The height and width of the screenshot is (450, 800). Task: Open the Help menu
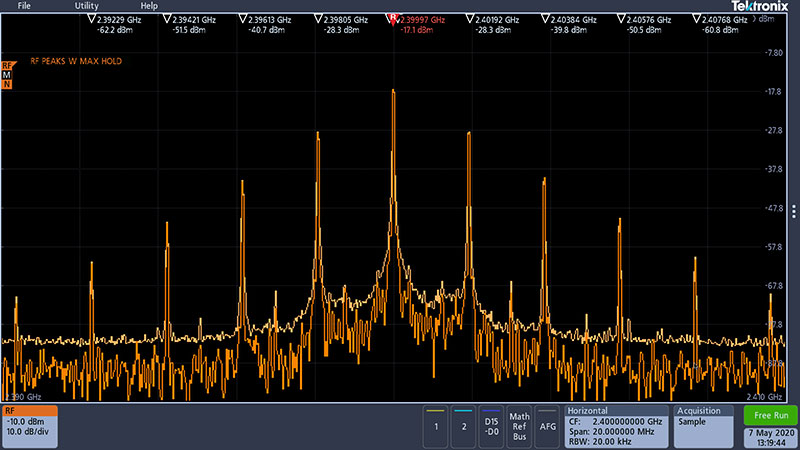click(x=149, y=6)
